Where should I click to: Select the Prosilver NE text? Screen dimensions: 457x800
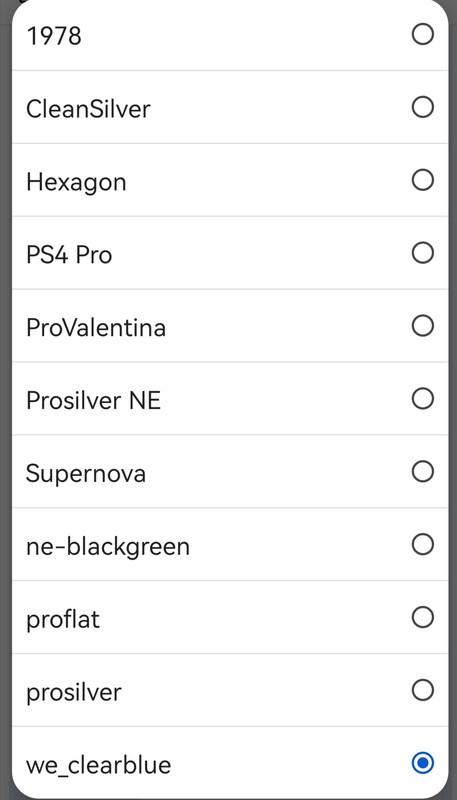pos(93,401)
